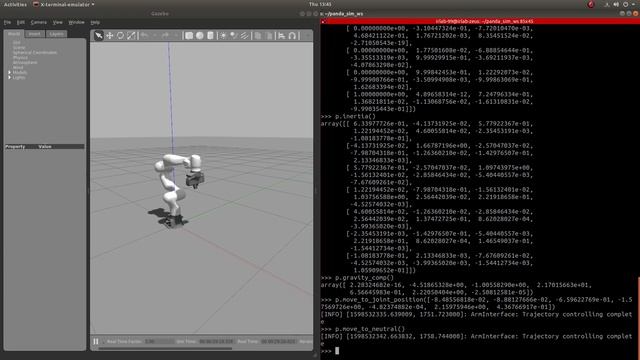Open the Activities overview
This screenshot has width=640, height=360.
[x=15, y=4]
